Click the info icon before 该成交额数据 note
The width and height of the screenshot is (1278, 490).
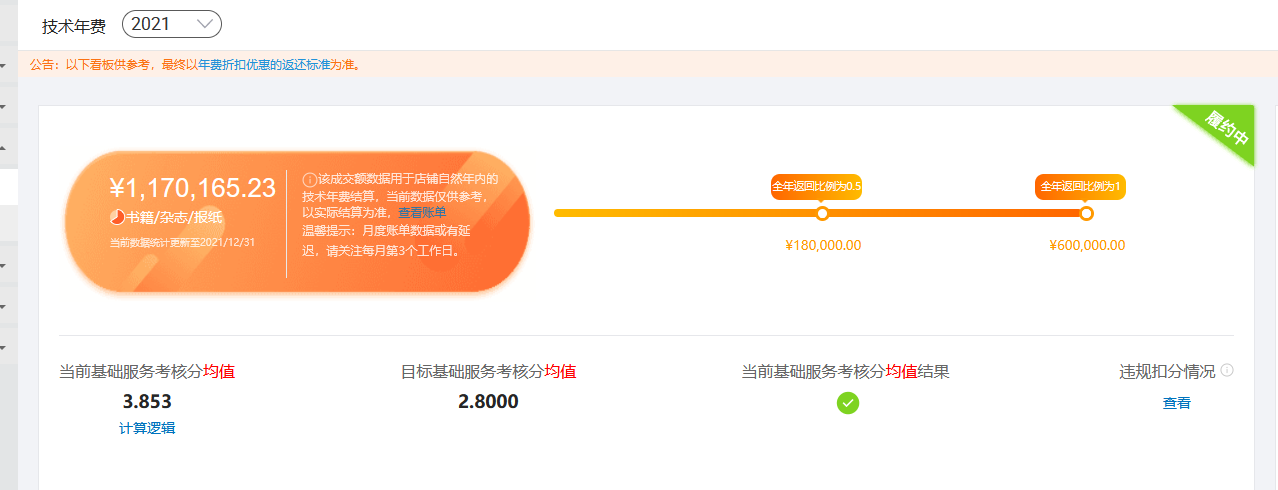[309, 179]
